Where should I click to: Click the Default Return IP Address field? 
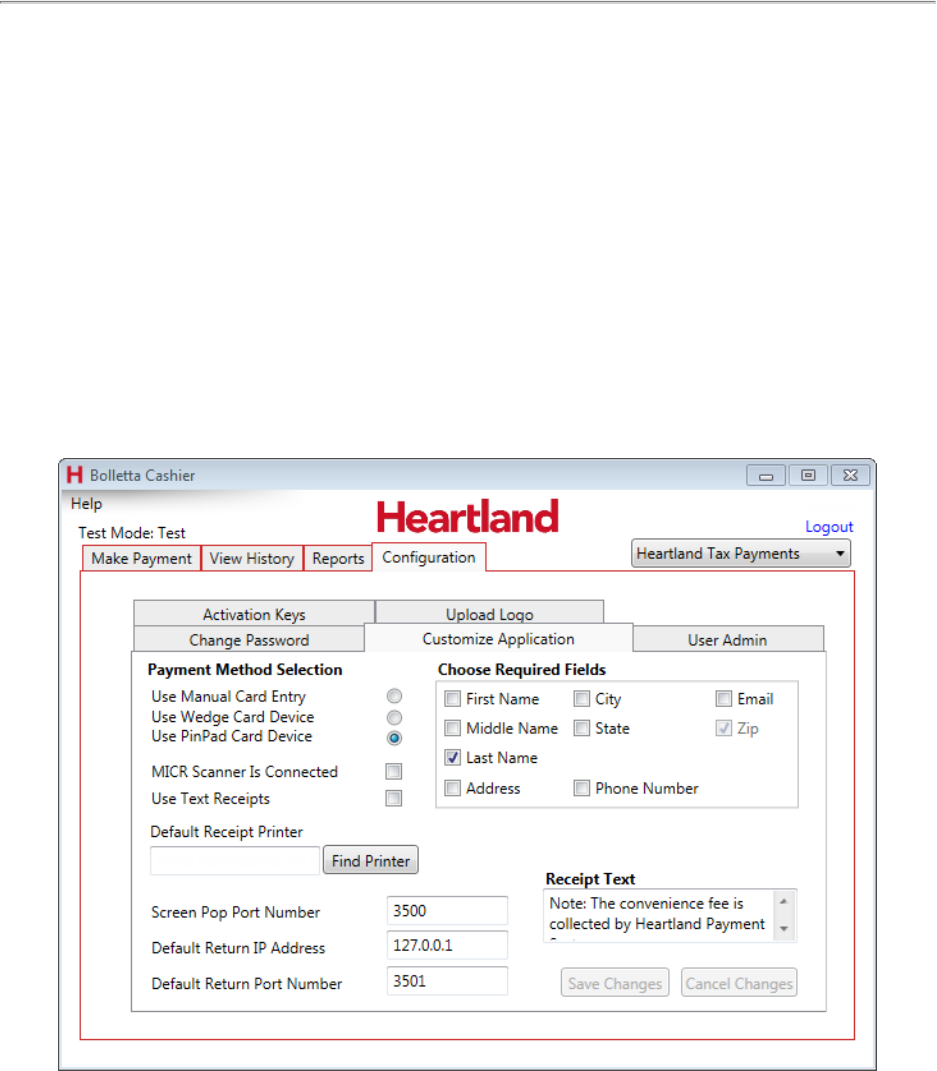[447, 945]
